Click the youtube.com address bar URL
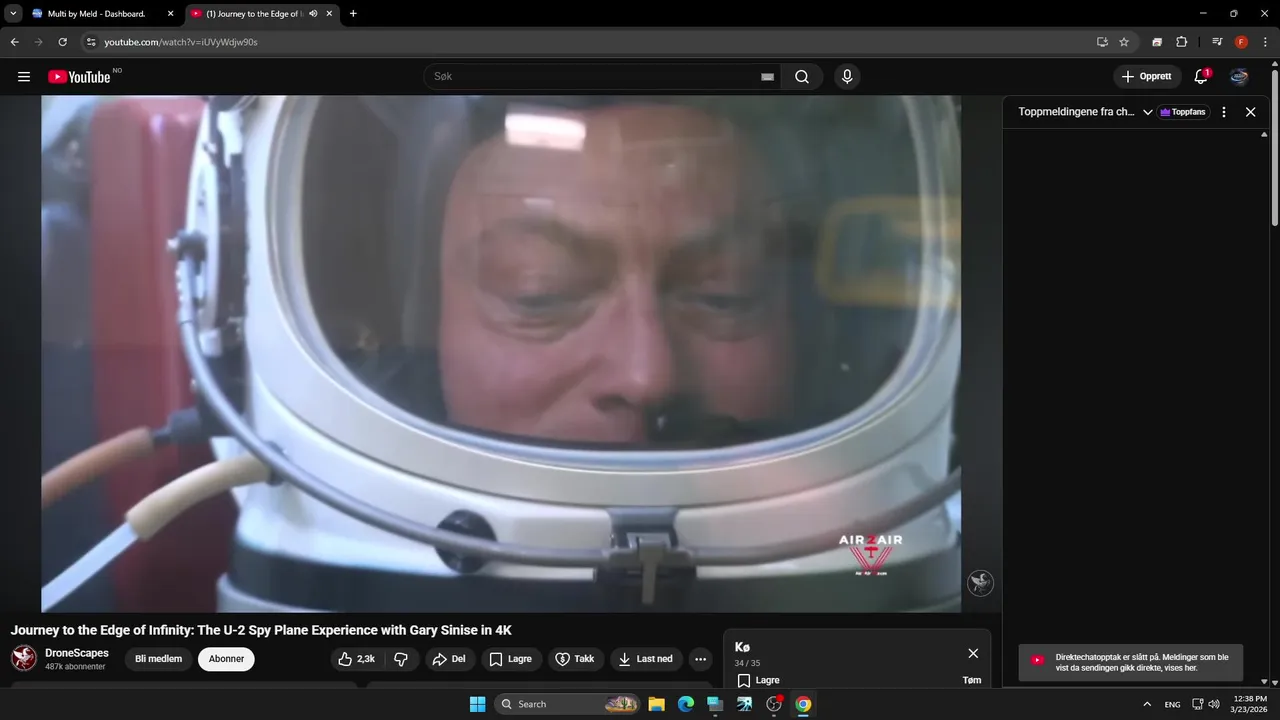Viewport: 1280px width, 720px height. coord(181,42)
